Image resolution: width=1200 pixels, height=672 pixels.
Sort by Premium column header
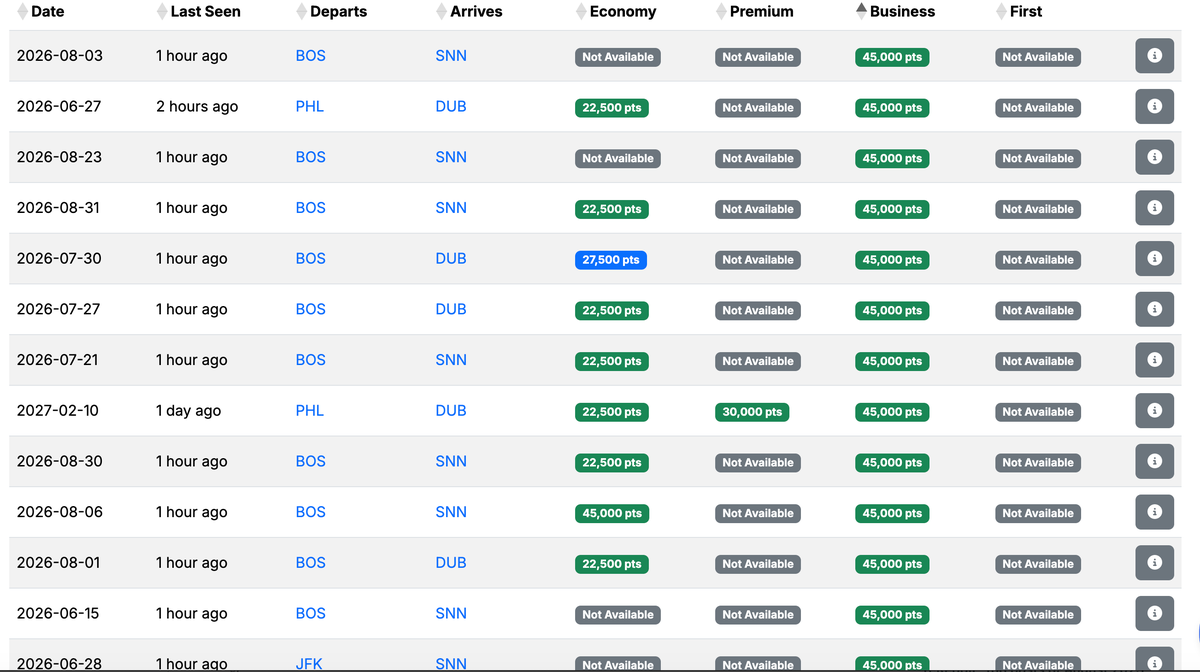[x=761, y=12]
